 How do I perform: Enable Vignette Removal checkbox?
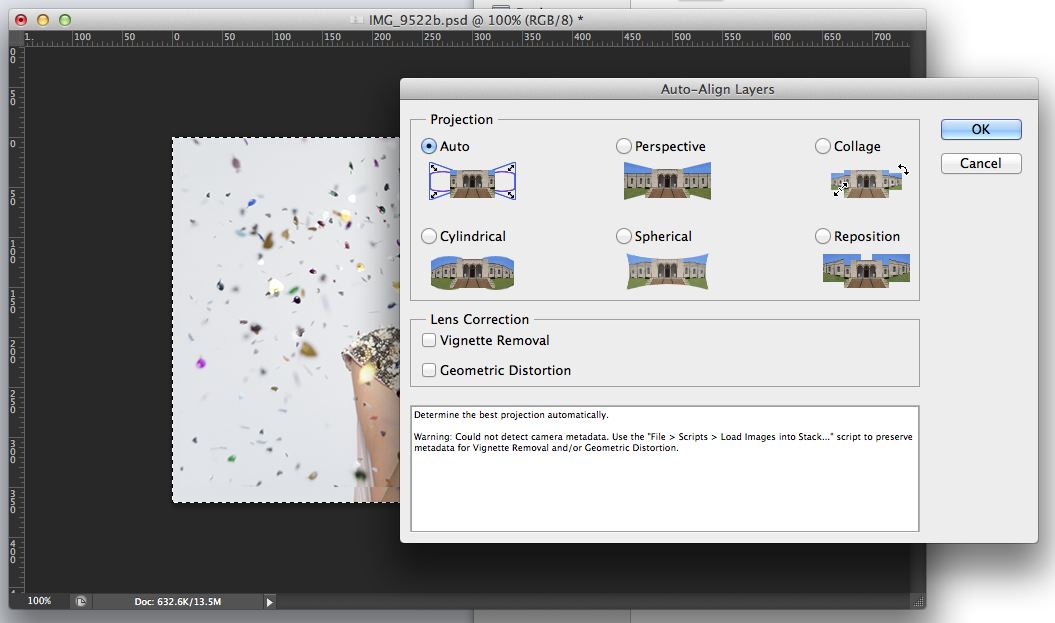[x=429, y=341]
